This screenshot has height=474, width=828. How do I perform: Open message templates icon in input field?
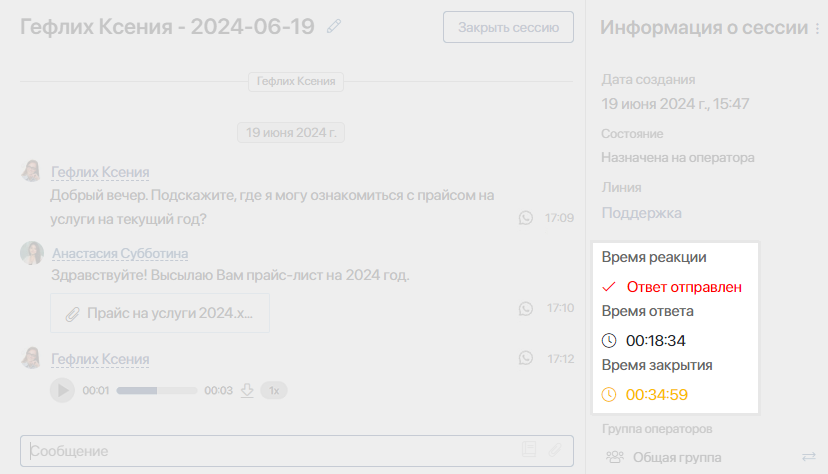click(x=529, y=451)
